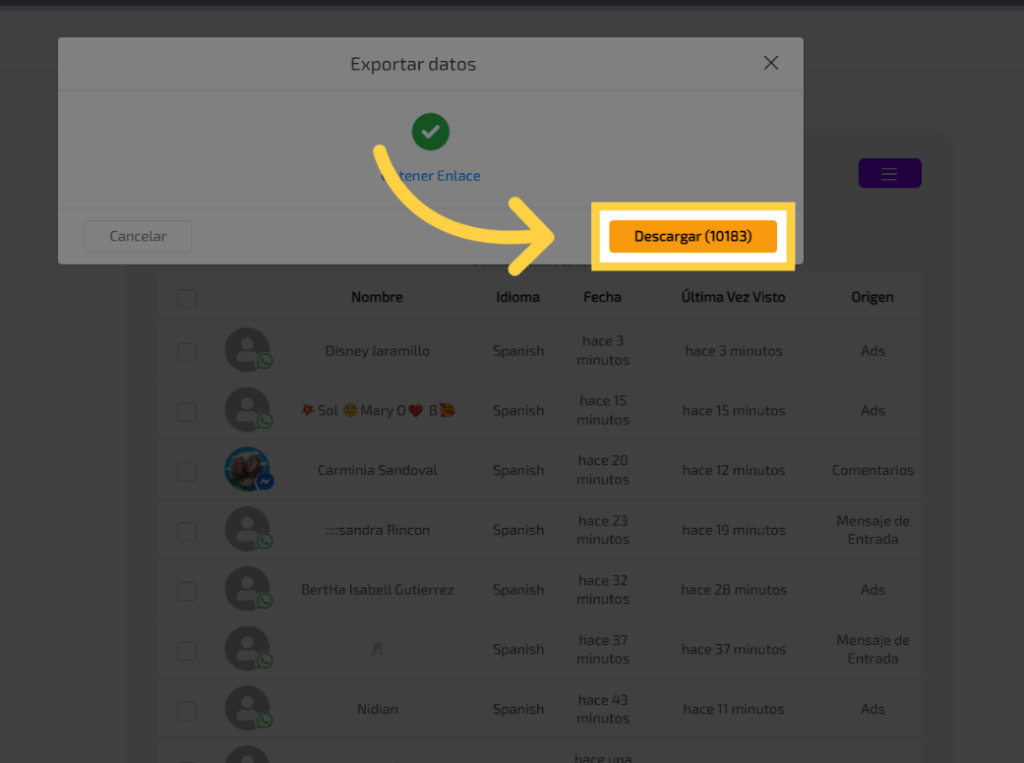Click Nidian's WhatsApp avatar icon
The image size is (1024, 763).
pos(247,709)
